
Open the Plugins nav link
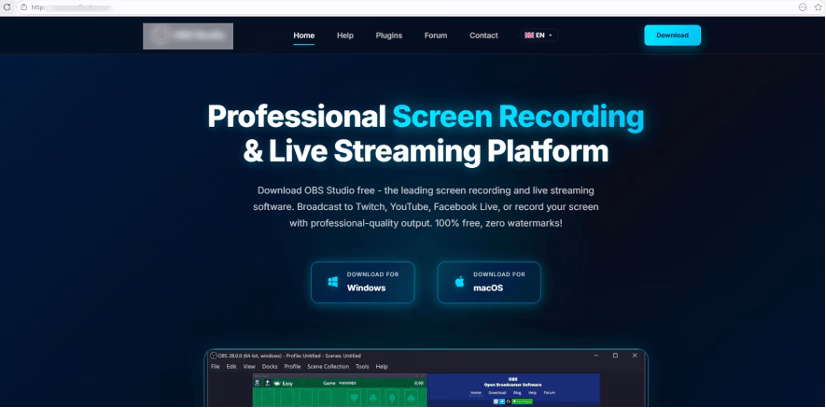389,35
